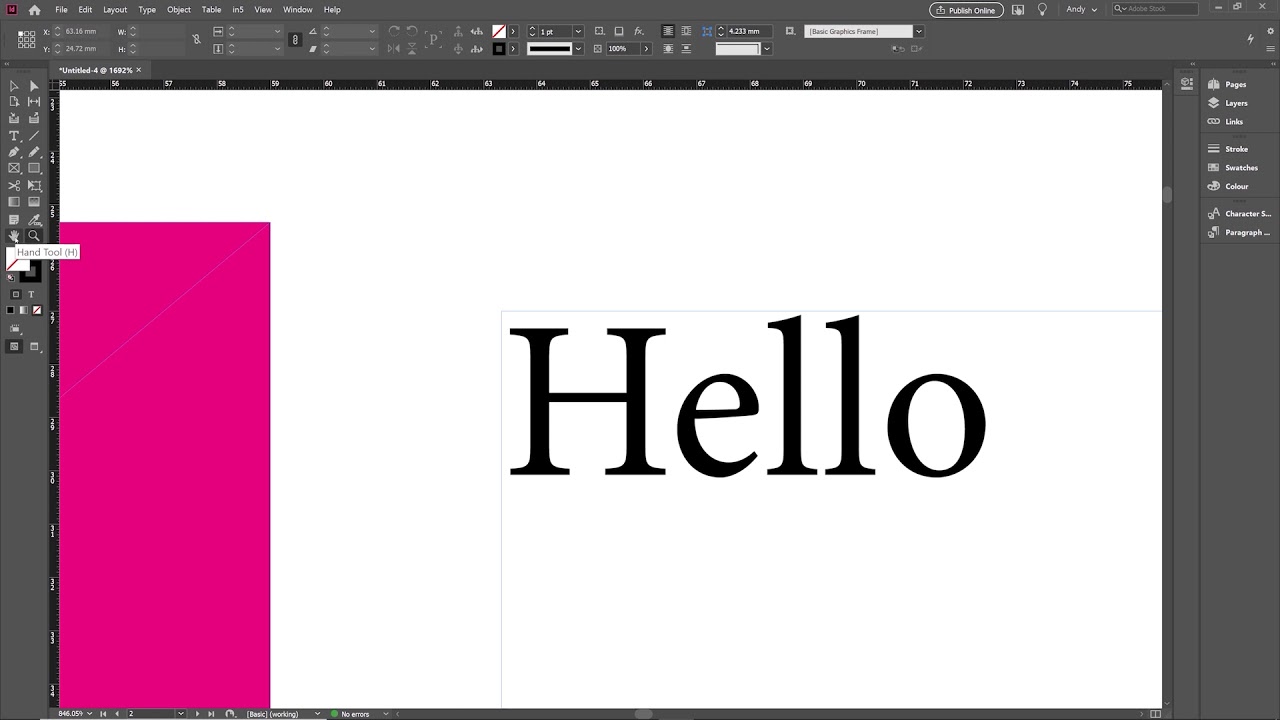Apply None from toolbox bottom swatches
Viewport: 1280px width, 720px height.
pos(37,310)
